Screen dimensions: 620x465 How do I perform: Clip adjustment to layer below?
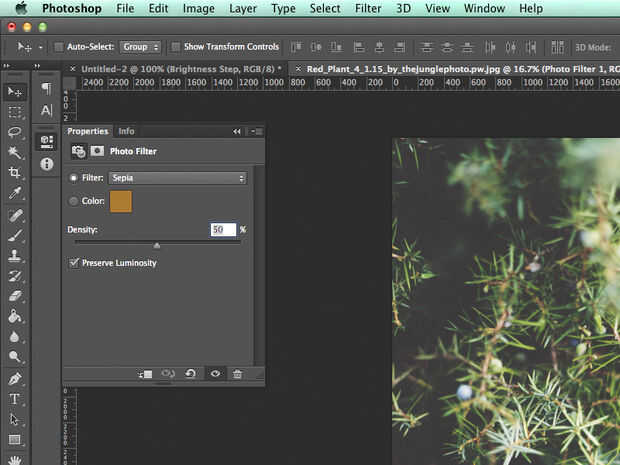coord(145,374)
